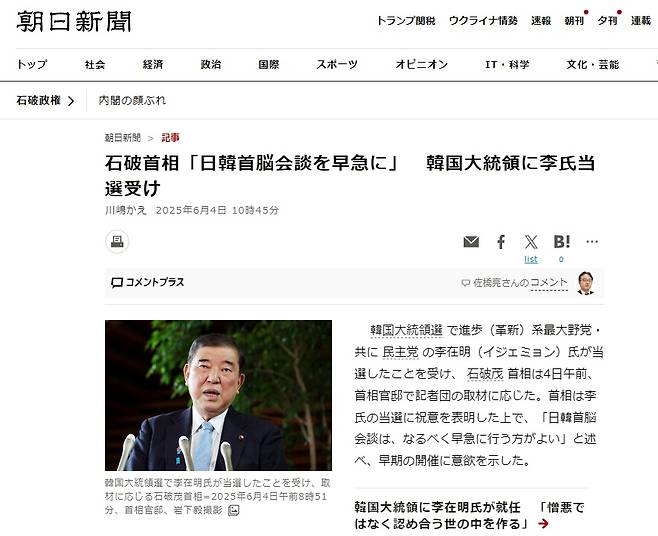The height and width of the screenshot is (536, 658).
Task: Open the 政治 section tab
Action: click(211, 65)
